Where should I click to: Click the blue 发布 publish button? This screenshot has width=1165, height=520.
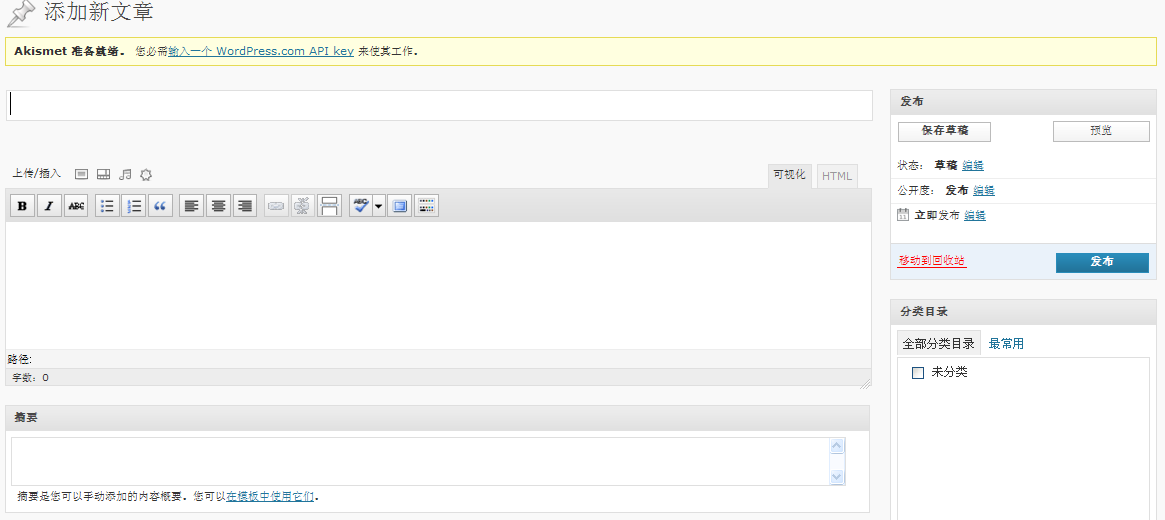click(1102, 262)
